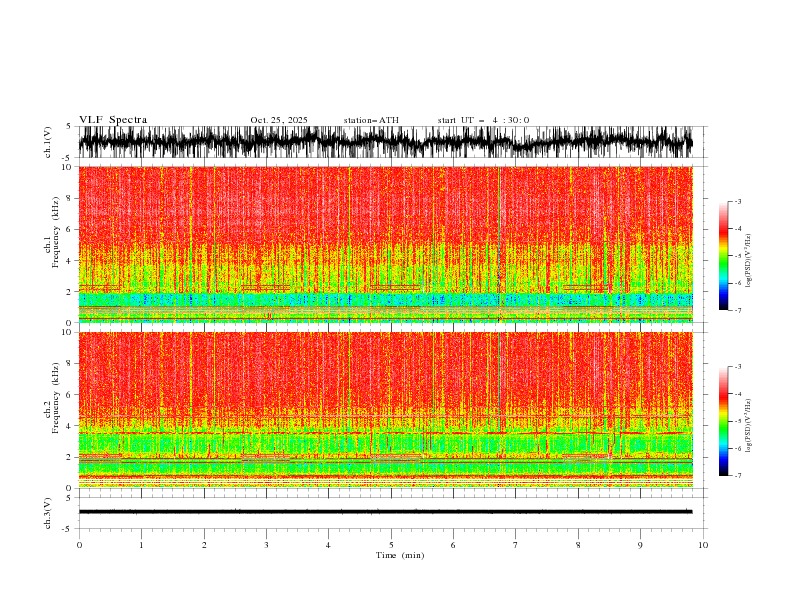Click the time axis tick label '3'
Screen dimensions: 792x612
coord(266,545)
